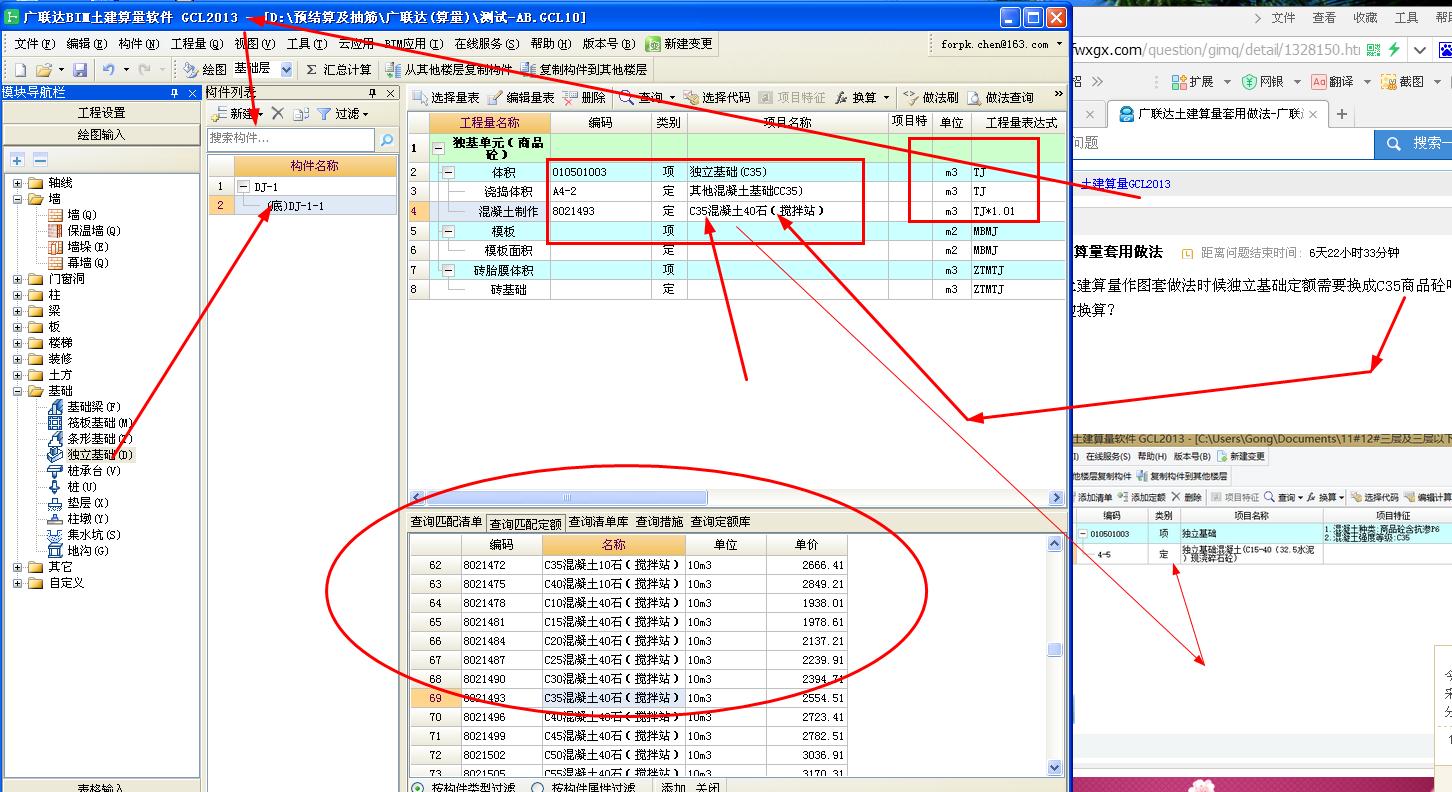Viewport: 1452px width, 792px height.
Task: Click 选择量表 toolbar button
Action: pos(445,97)
